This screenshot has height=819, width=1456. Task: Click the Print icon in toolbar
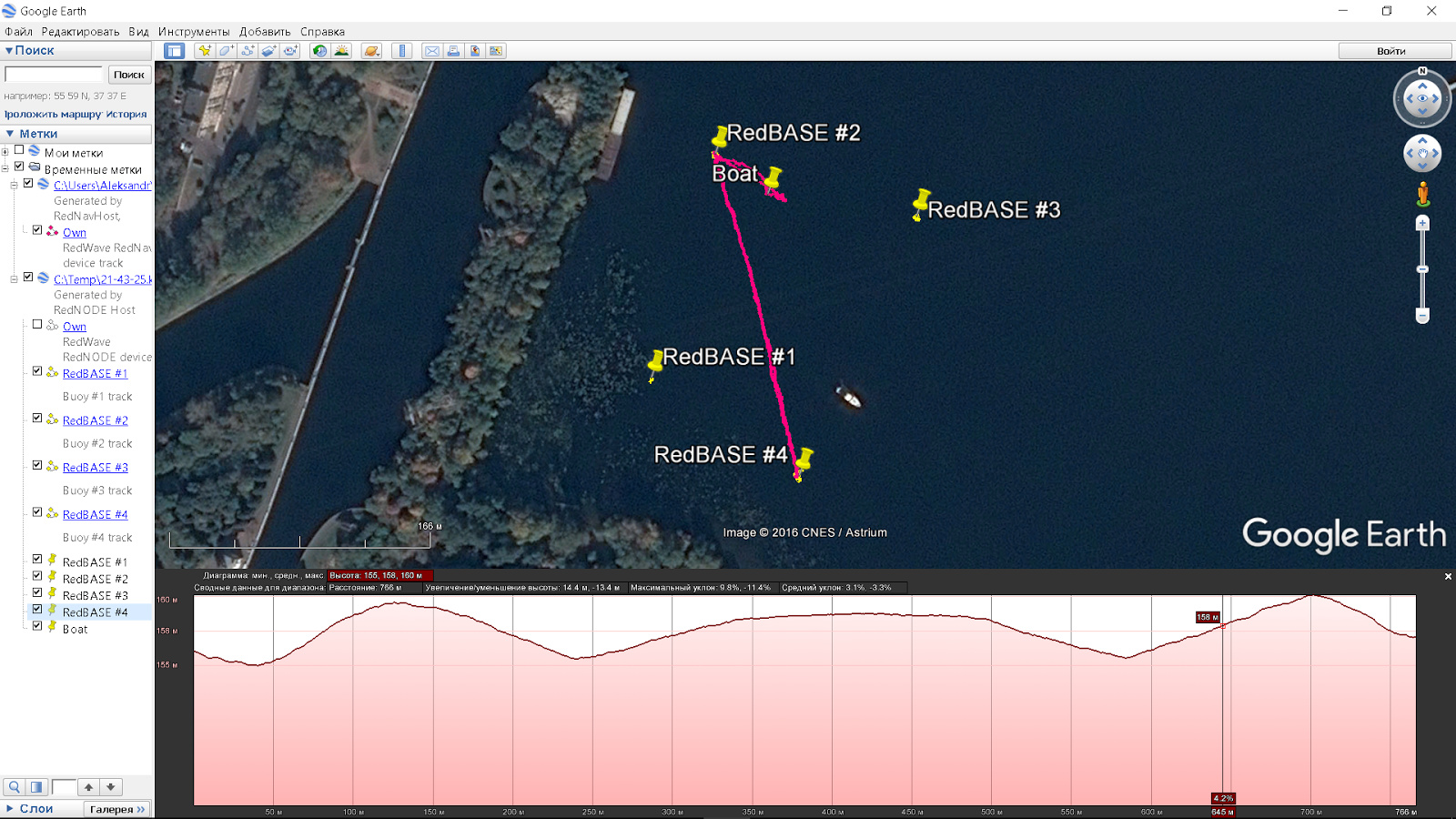point(453,51)
